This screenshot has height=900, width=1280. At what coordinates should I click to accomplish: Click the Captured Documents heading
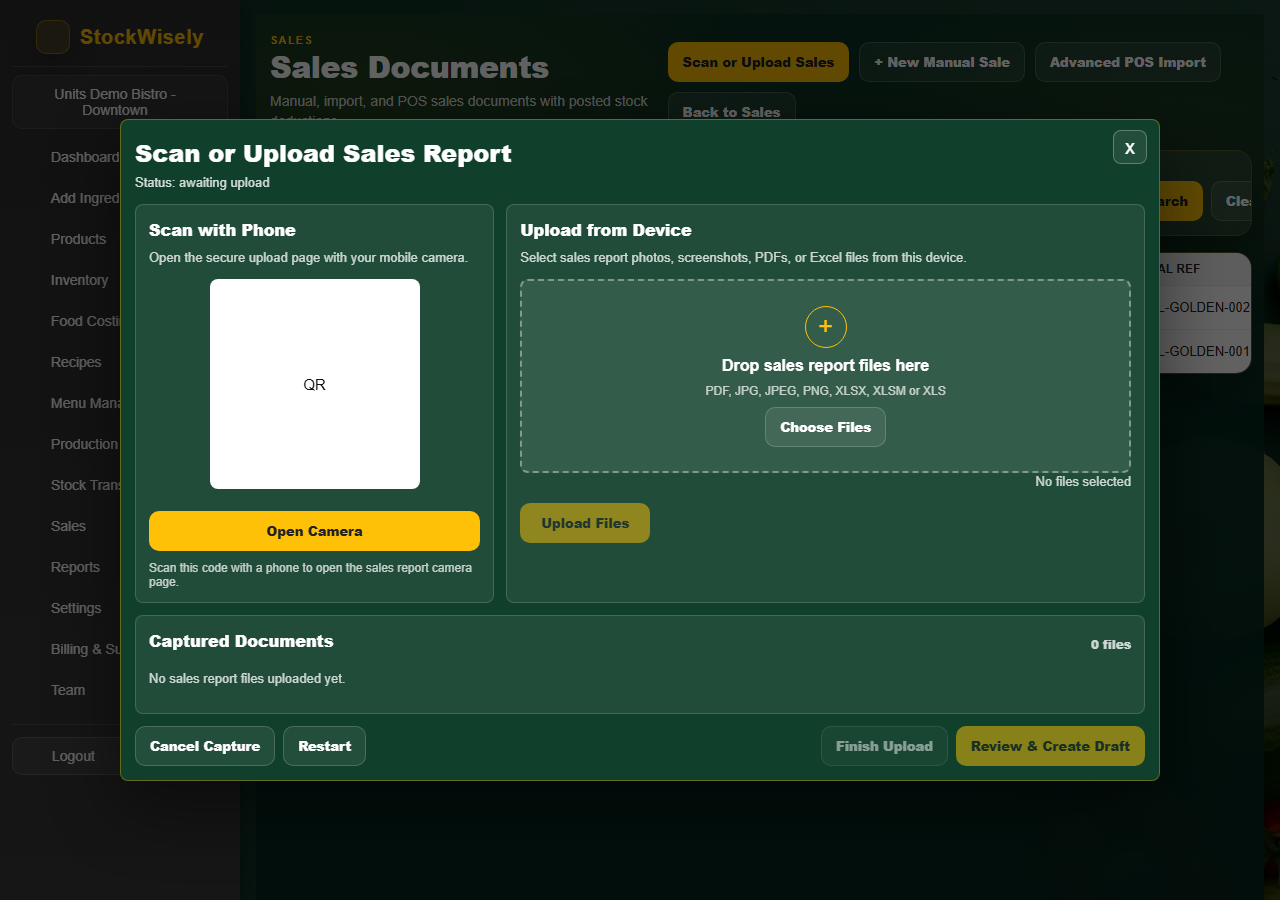tap(241, 641)
